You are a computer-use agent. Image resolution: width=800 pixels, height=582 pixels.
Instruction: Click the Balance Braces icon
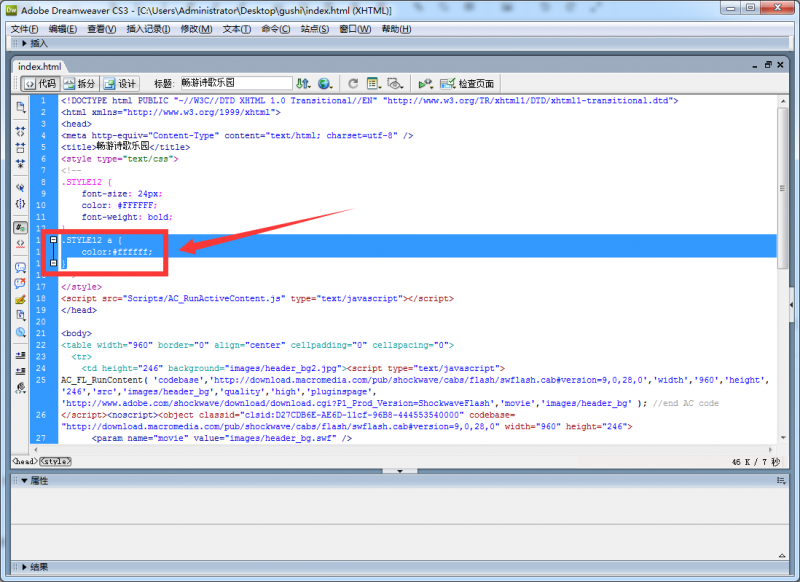click(x=20, y=204)
